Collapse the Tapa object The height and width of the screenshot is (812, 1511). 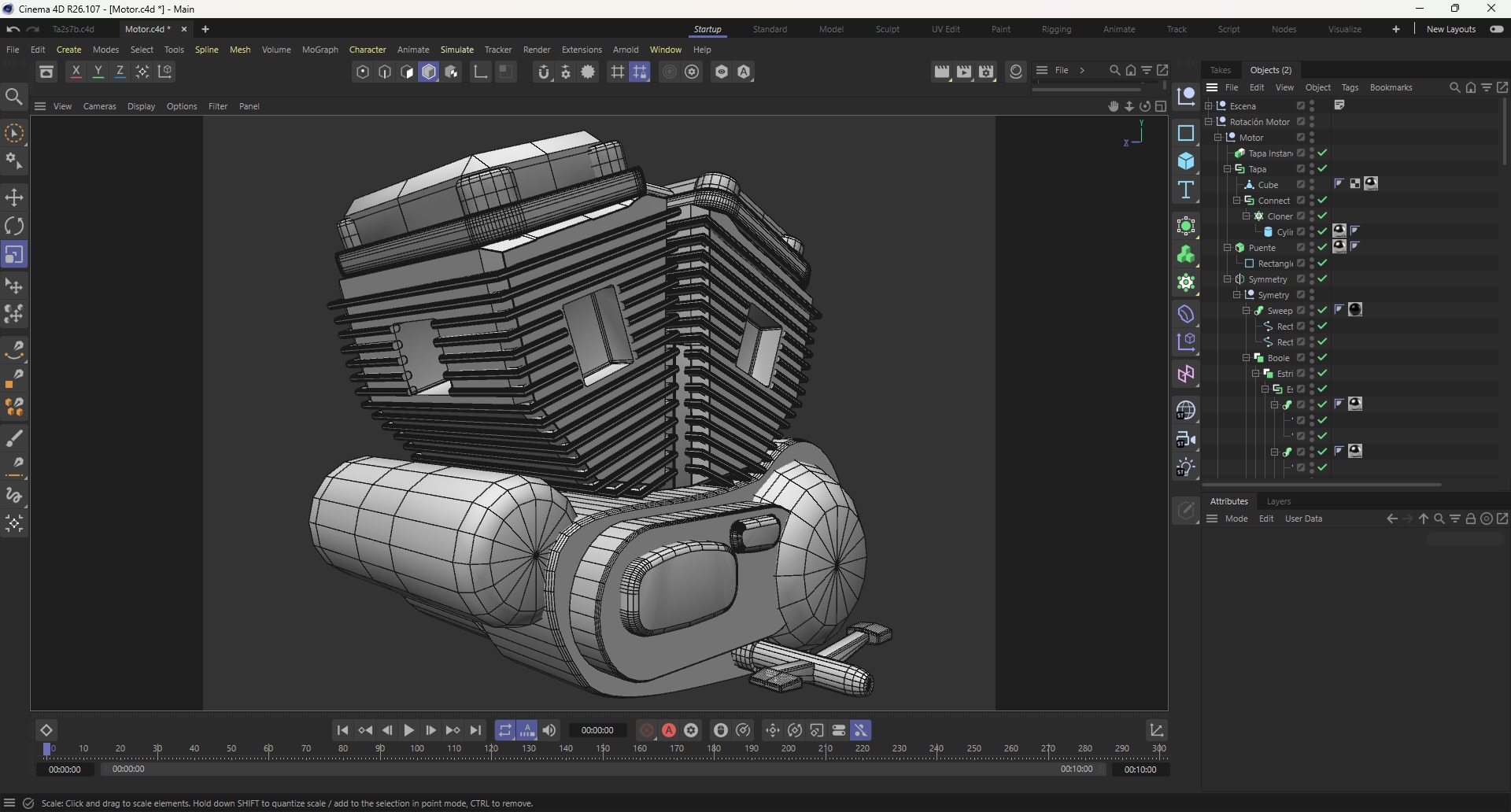tap(1228, 169)
